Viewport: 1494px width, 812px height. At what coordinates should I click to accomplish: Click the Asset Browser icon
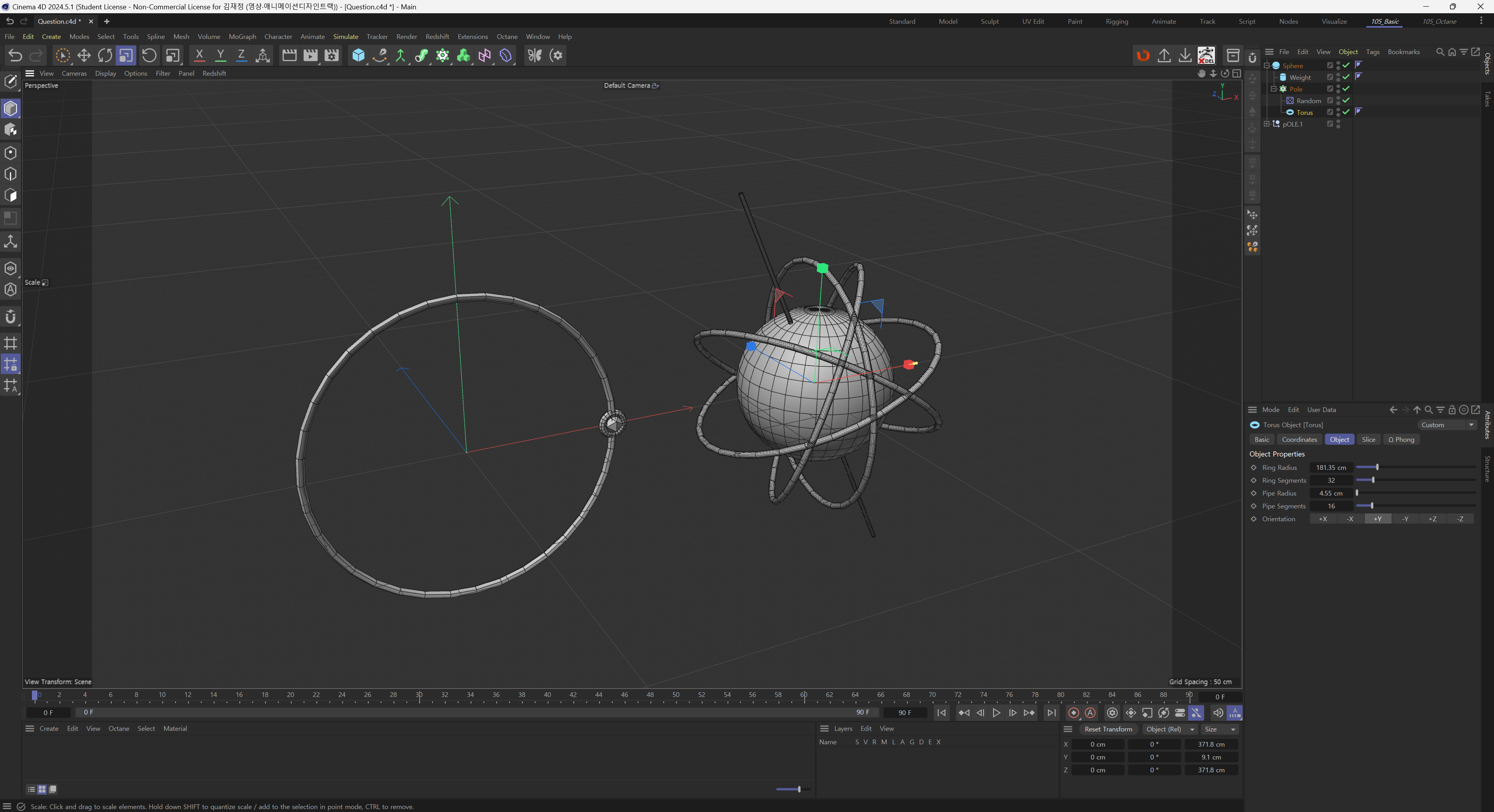[x=1233, y=56]
